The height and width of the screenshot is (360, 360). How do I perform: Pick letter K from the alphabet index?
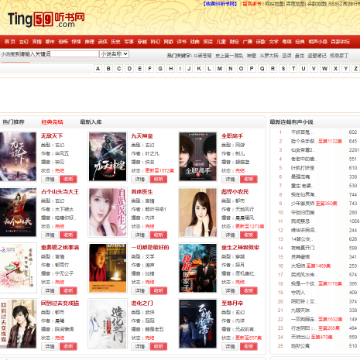199,69
